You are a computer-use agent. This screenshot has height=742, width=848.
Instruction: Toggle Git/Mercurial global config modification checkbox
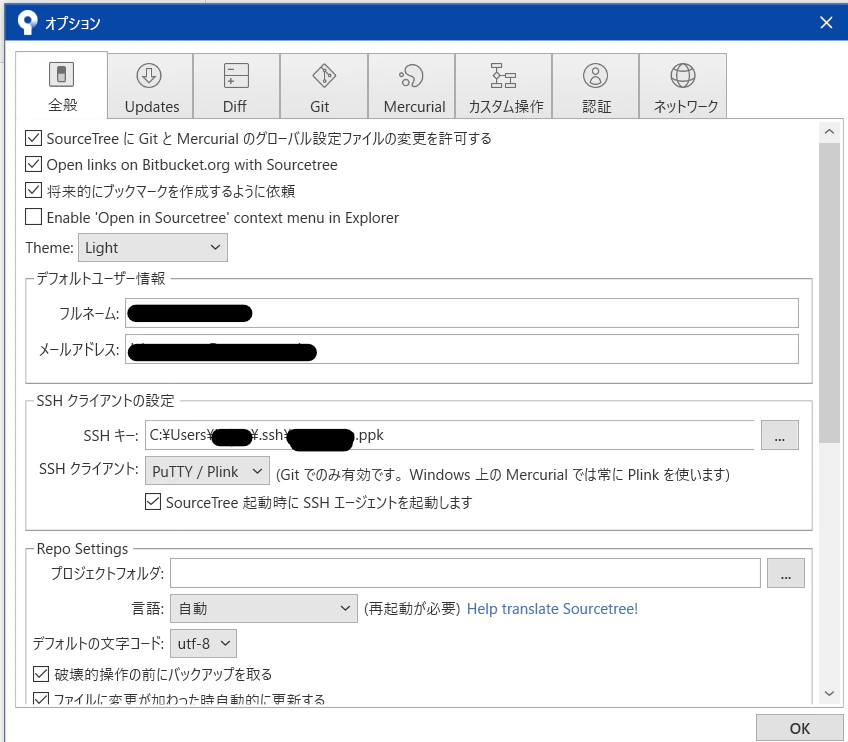point(34,138)
